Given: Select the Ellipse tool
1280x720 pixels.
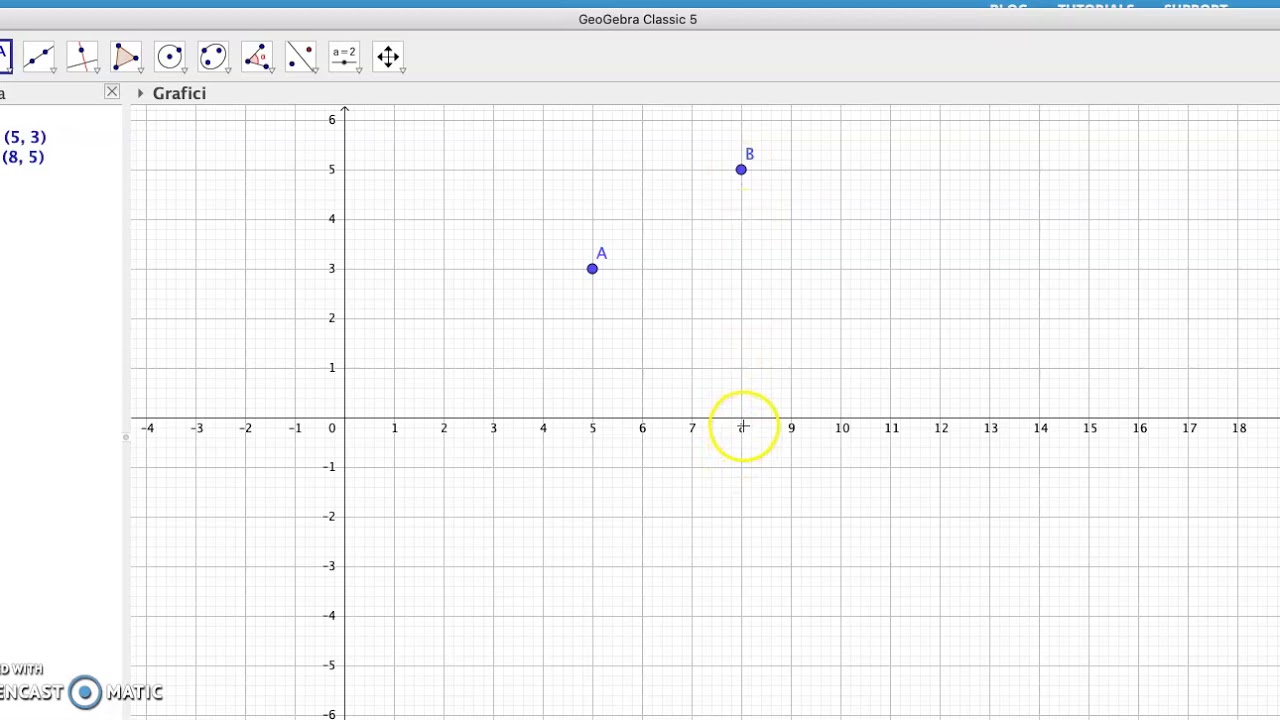Looking at the screenshot, I should point(213,56).
